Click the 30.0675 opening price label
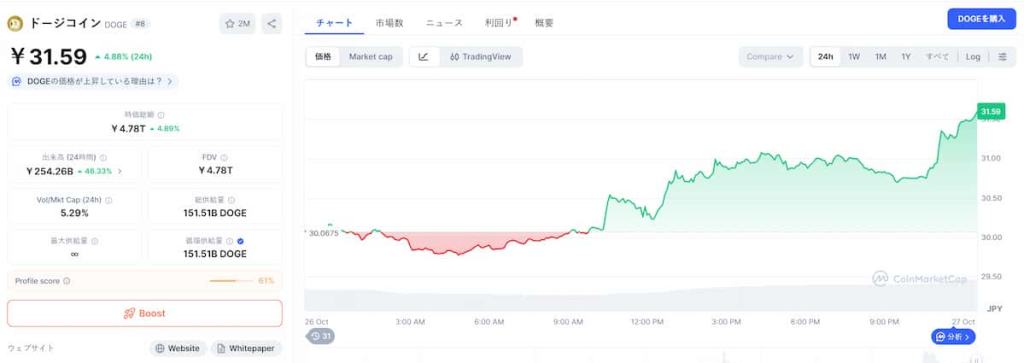The width and height of the screenshot is (1024, 363). tap(323, 232)
